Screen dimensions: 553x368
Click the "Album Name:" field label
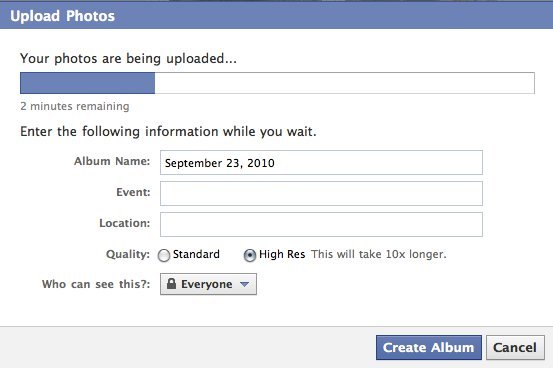pyautogui.click(x=112, y=161)
